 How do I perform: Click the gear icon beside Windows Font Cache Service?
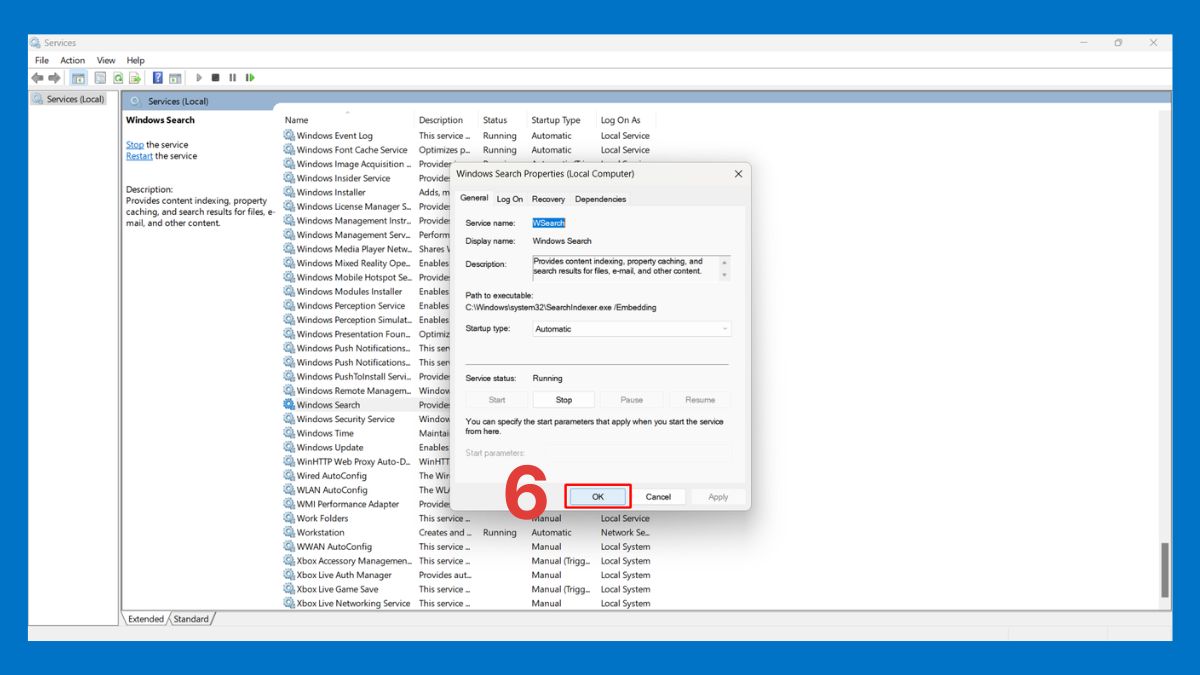click(289, 150)
